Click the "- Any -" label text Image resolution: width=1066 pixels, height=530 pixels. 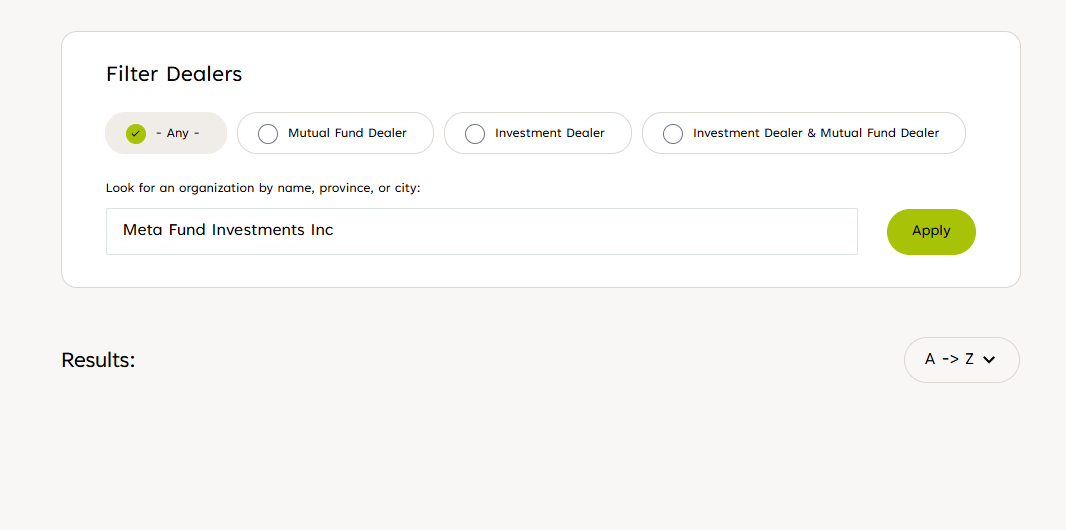click(x=178, y=133)
